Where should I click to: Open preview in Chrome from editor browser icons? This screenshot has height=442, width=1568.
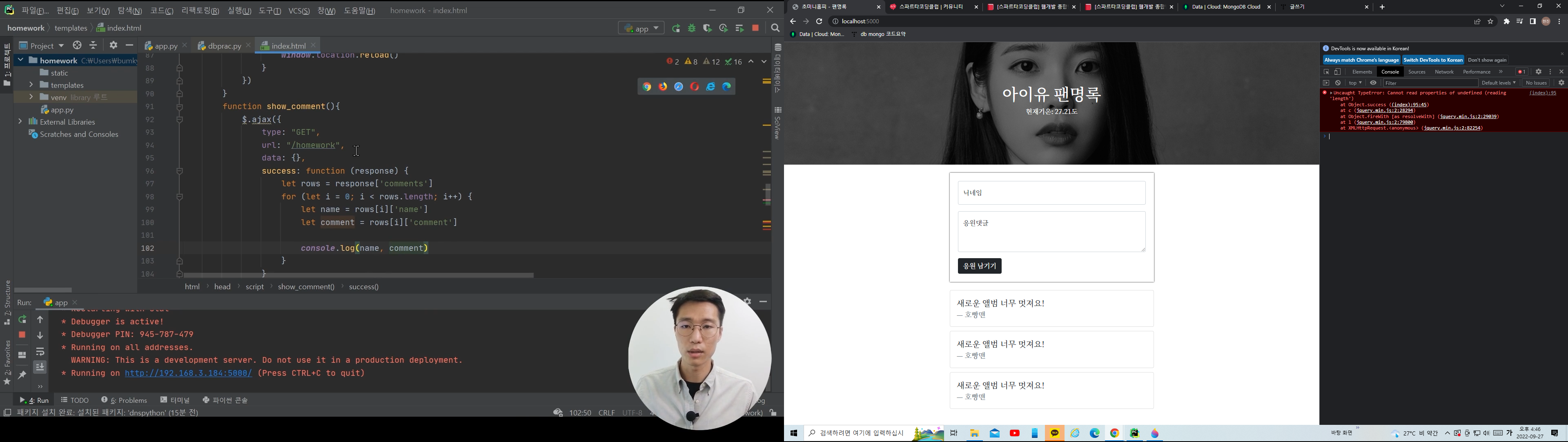pos(646,87)
